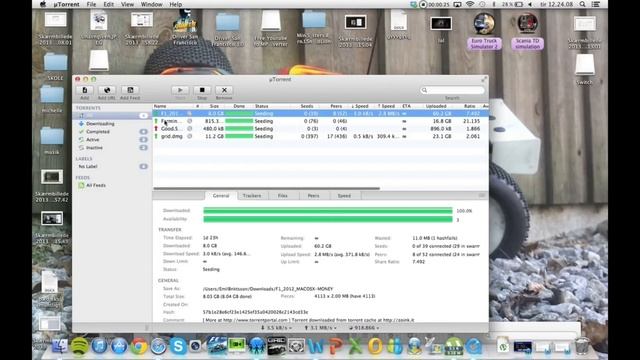This screenshot has height=360, width=640.
Task: Select the Downloading filter in sidebar
Action: click(100, 124)
